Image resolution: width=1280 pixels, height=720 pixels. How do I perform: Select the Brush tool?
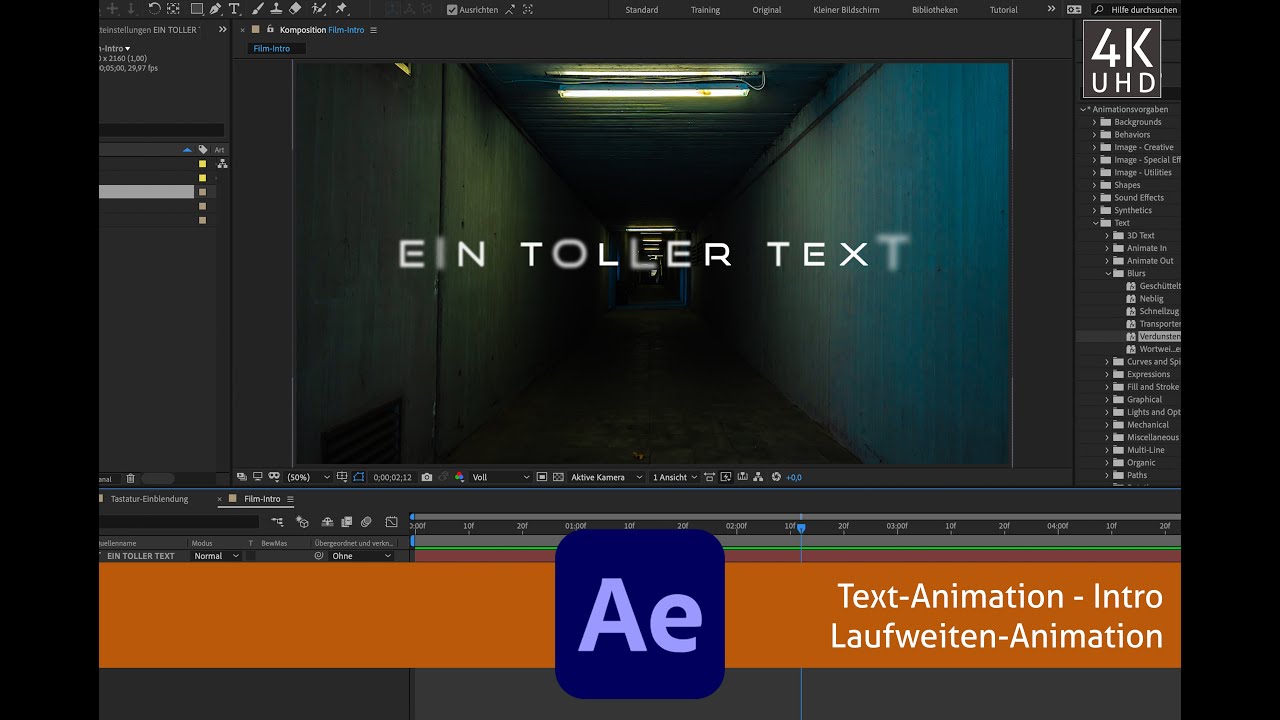click(x=258, y=9)
